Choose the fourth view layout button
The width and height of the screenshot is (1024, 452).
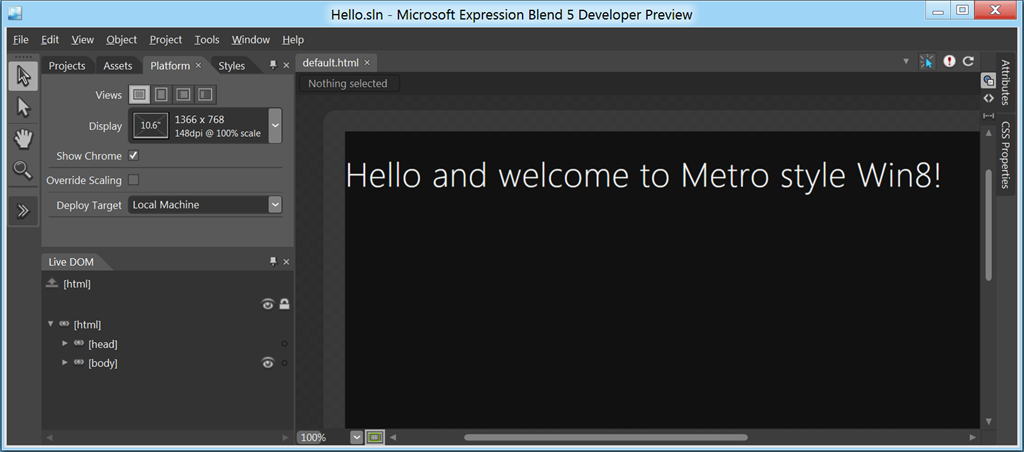point(206,95)
